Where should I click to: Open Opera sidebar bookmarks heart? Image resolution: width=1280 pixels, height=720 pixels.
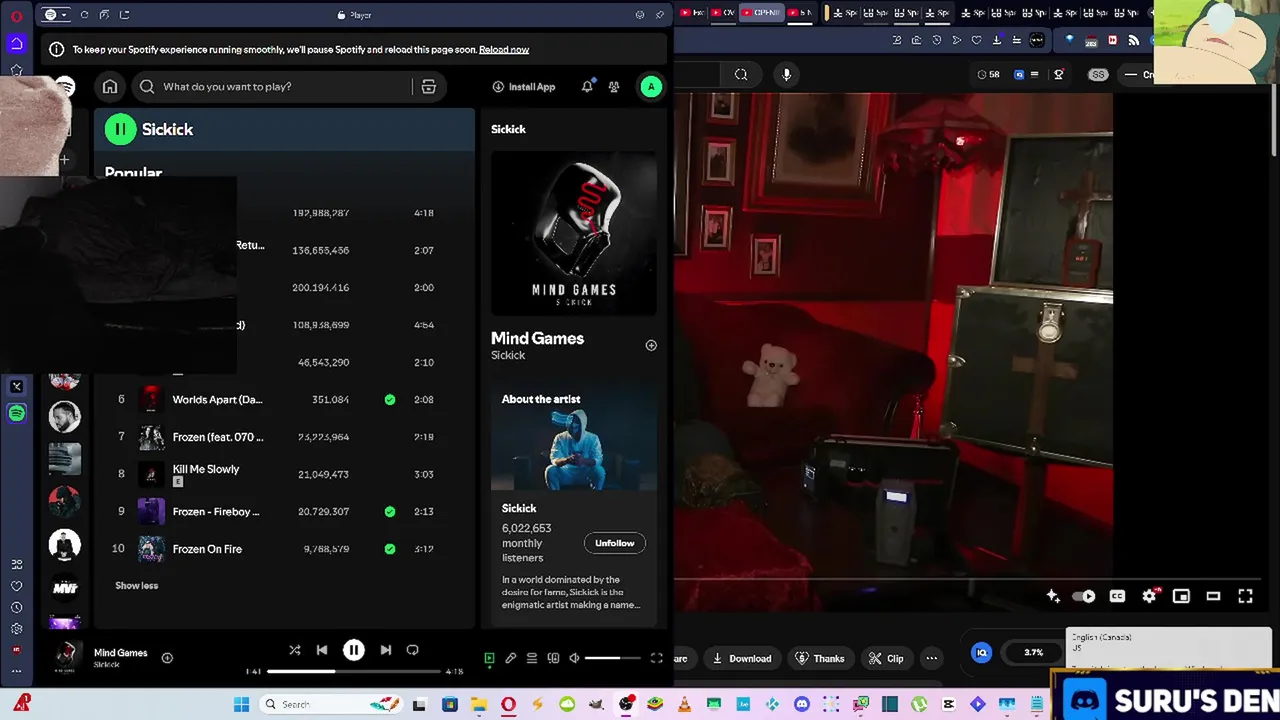(17, 586)
